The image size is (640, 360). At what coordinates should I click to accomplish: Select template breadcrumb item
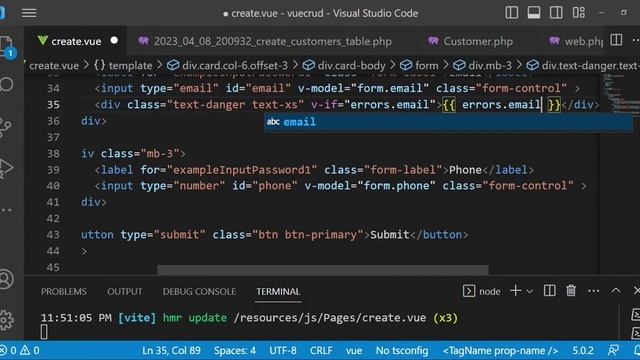pos(123,65)
